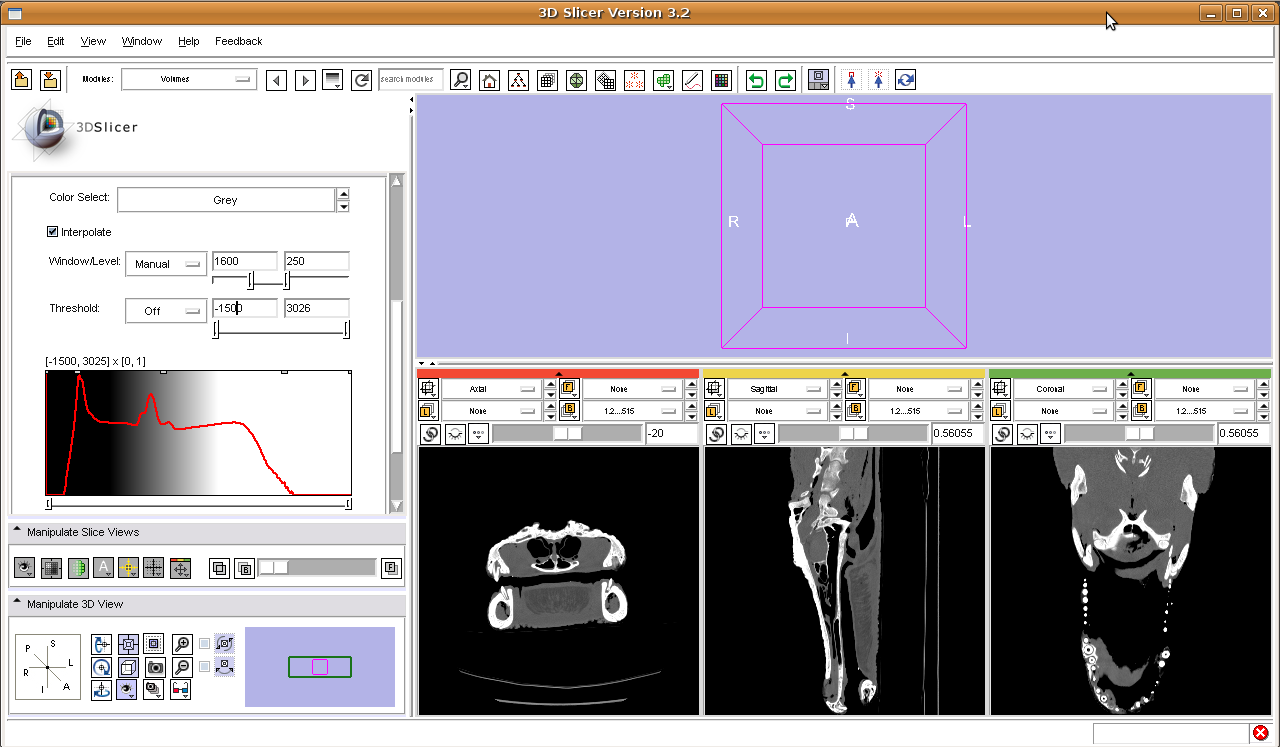Open the Window menu
This screenshot has width=1280, height=747.
tap(142, 41)
